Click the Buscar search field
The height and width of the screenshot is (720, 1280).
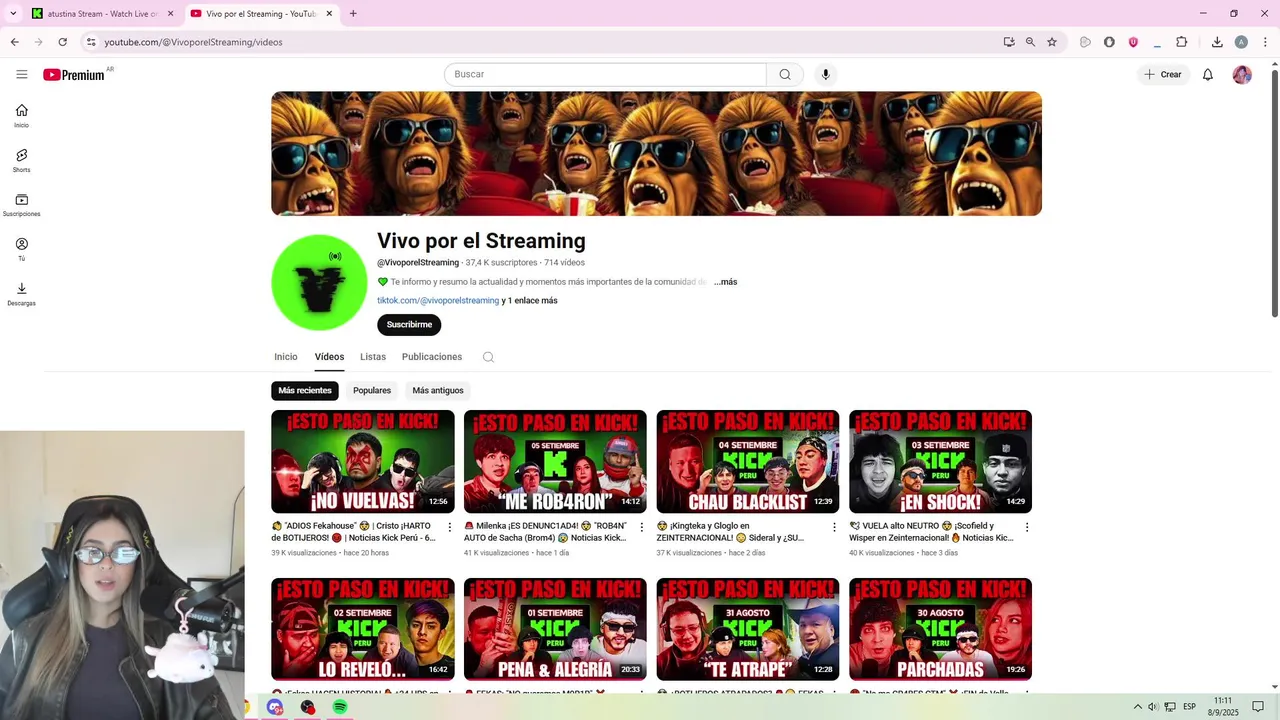pyautogui.click(x=605, y=74)
